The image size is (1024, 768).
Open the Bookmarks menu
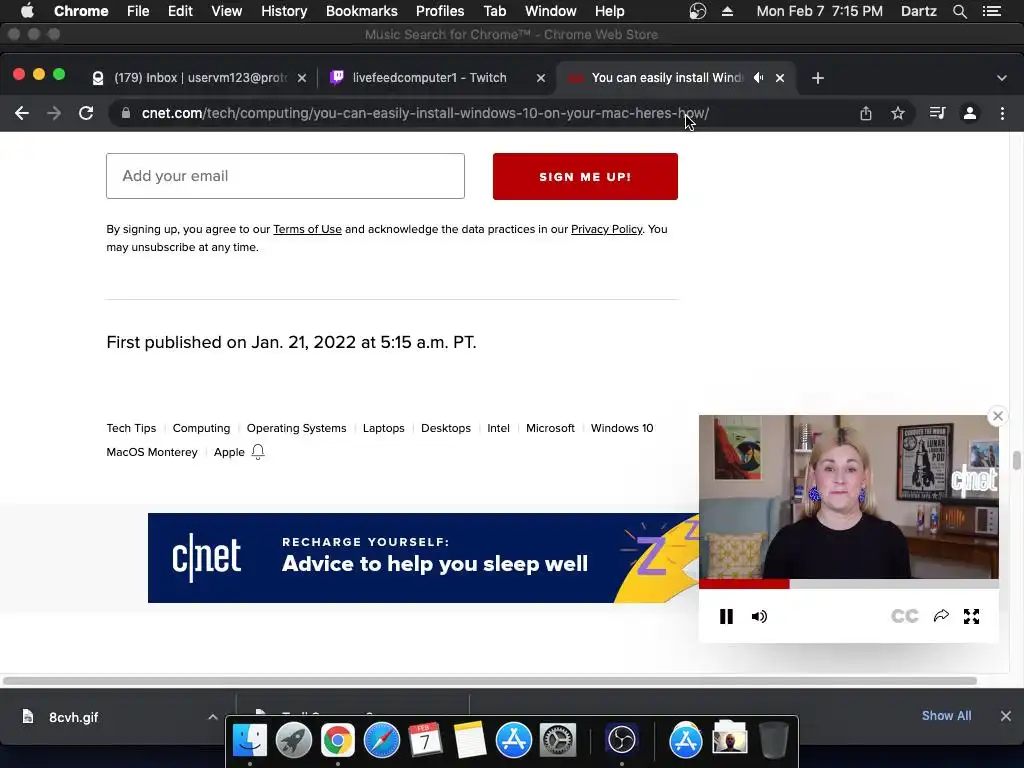point(362,11)
